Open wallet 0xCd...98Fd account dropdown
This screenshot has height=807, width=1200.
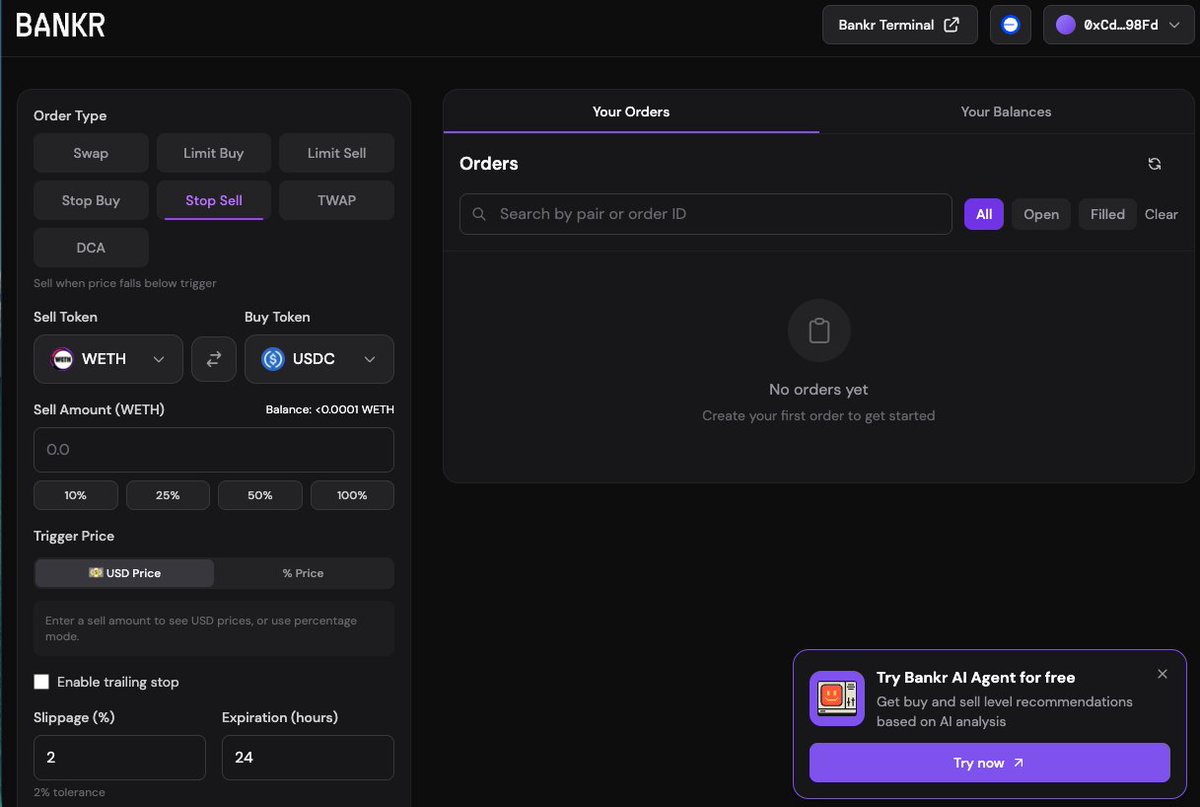pos(1119,25)
